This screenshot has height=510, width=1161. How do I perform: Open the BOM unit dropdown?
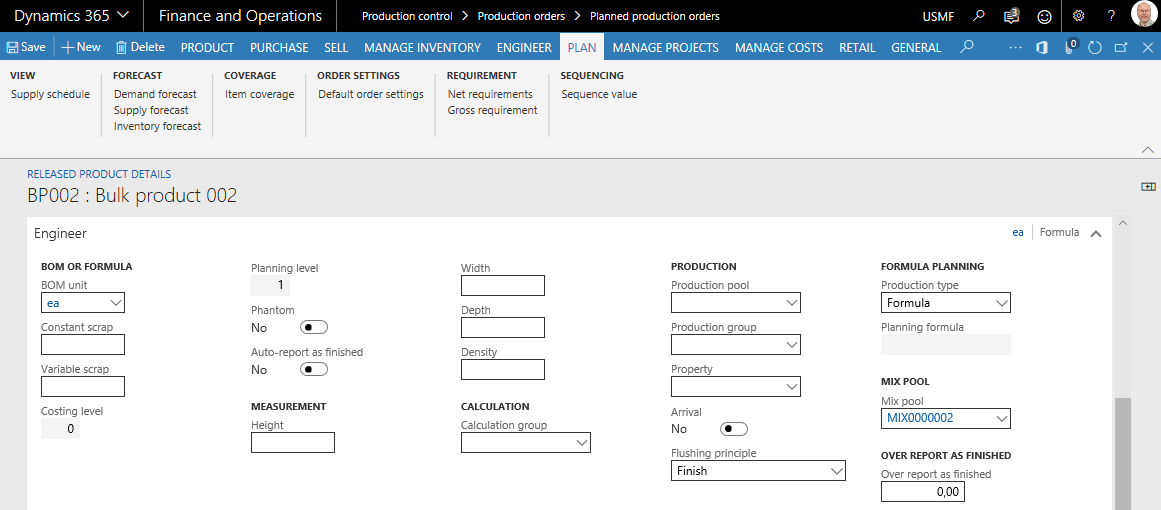pyautogui.click(x=116, y=303)
